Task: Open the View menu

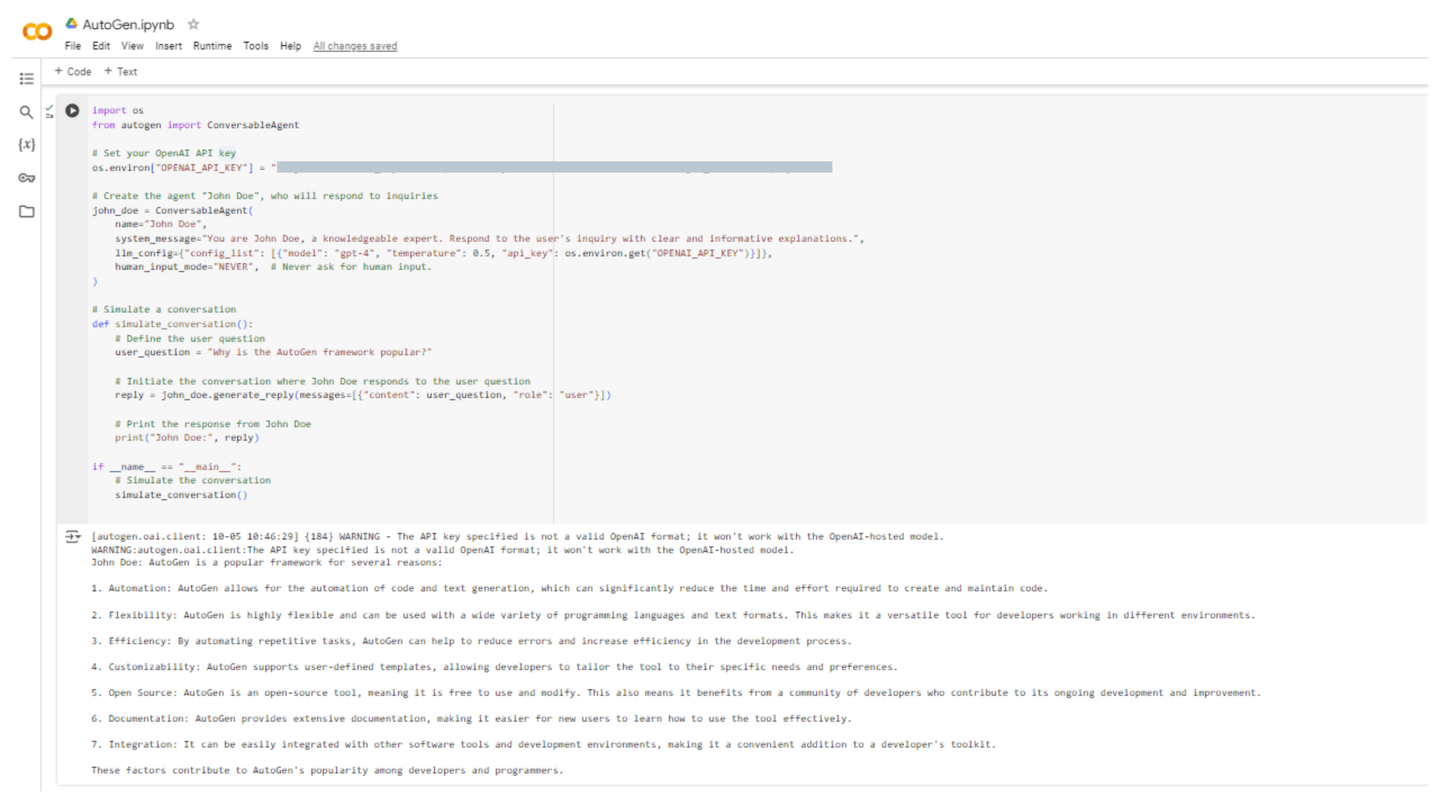Action: 133,46
